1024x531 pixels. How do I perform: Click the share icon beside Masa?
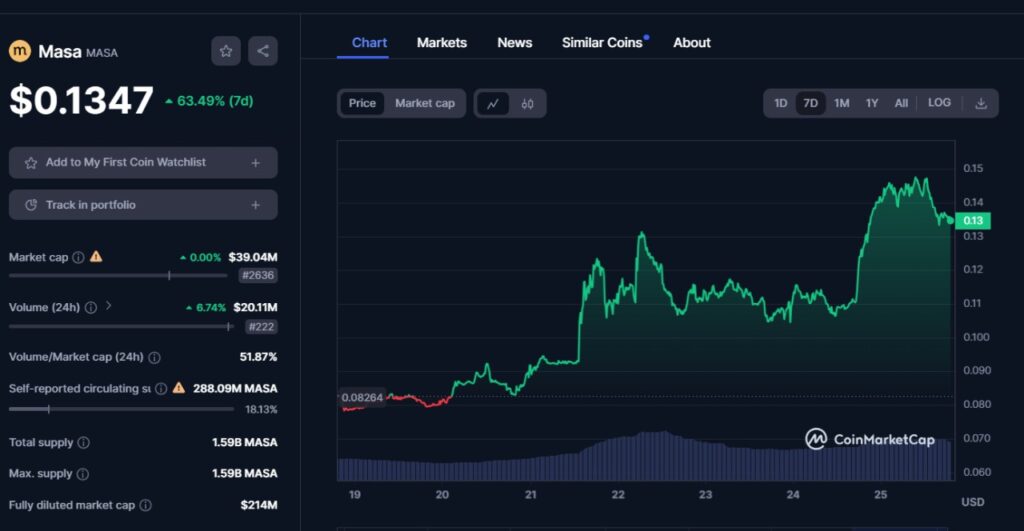point(263,51)
